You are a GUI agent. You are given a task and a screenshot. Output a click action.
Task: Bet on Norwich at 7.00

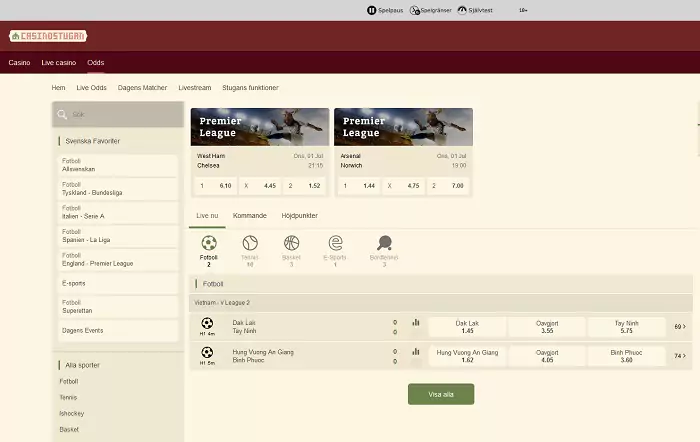click(448, 186)
